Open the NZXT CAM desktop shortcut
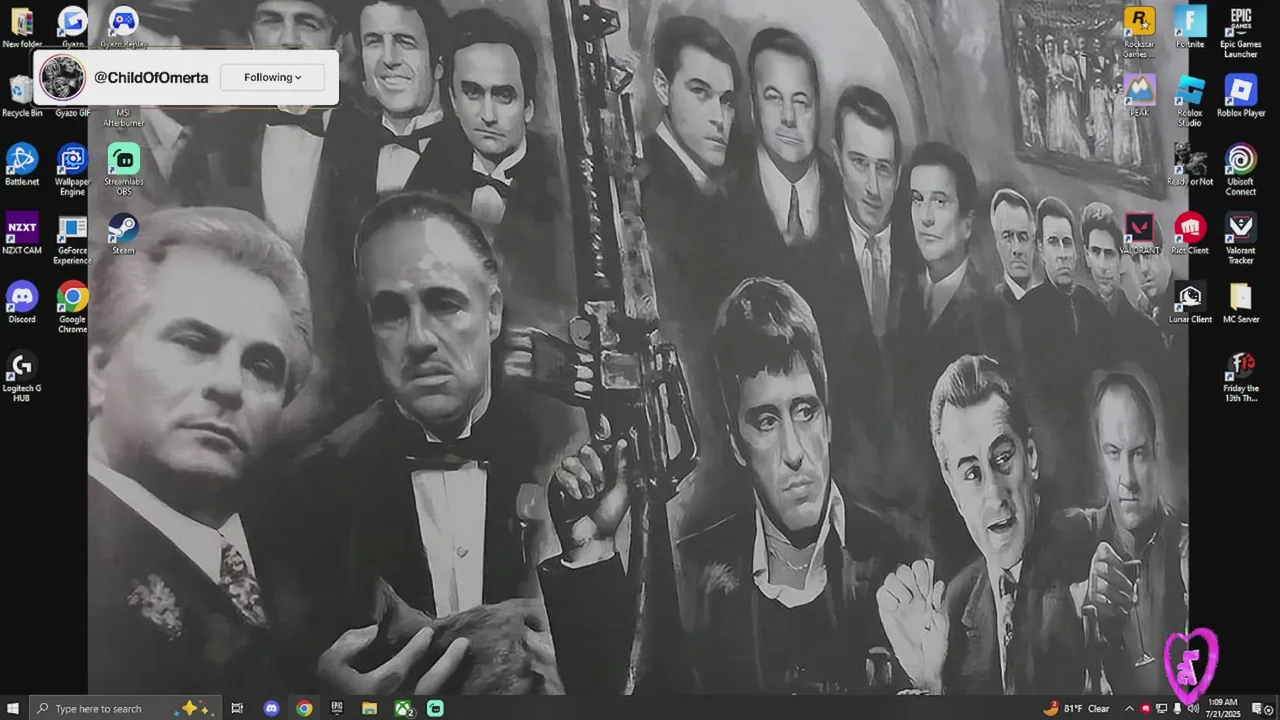 (22, 234)
